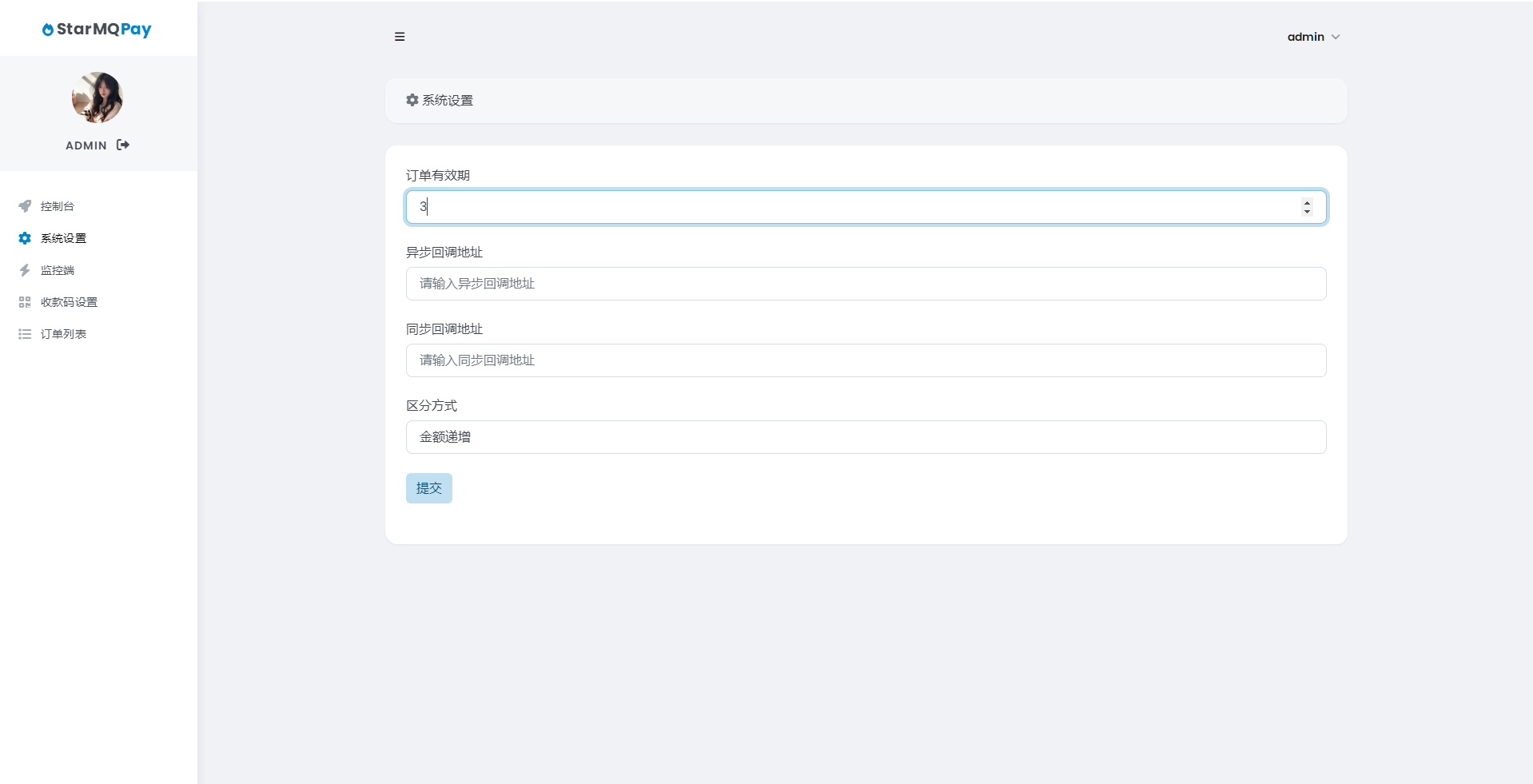
Task: Click the StarMQPay water-drop logo icon
Action: point(48,30)
